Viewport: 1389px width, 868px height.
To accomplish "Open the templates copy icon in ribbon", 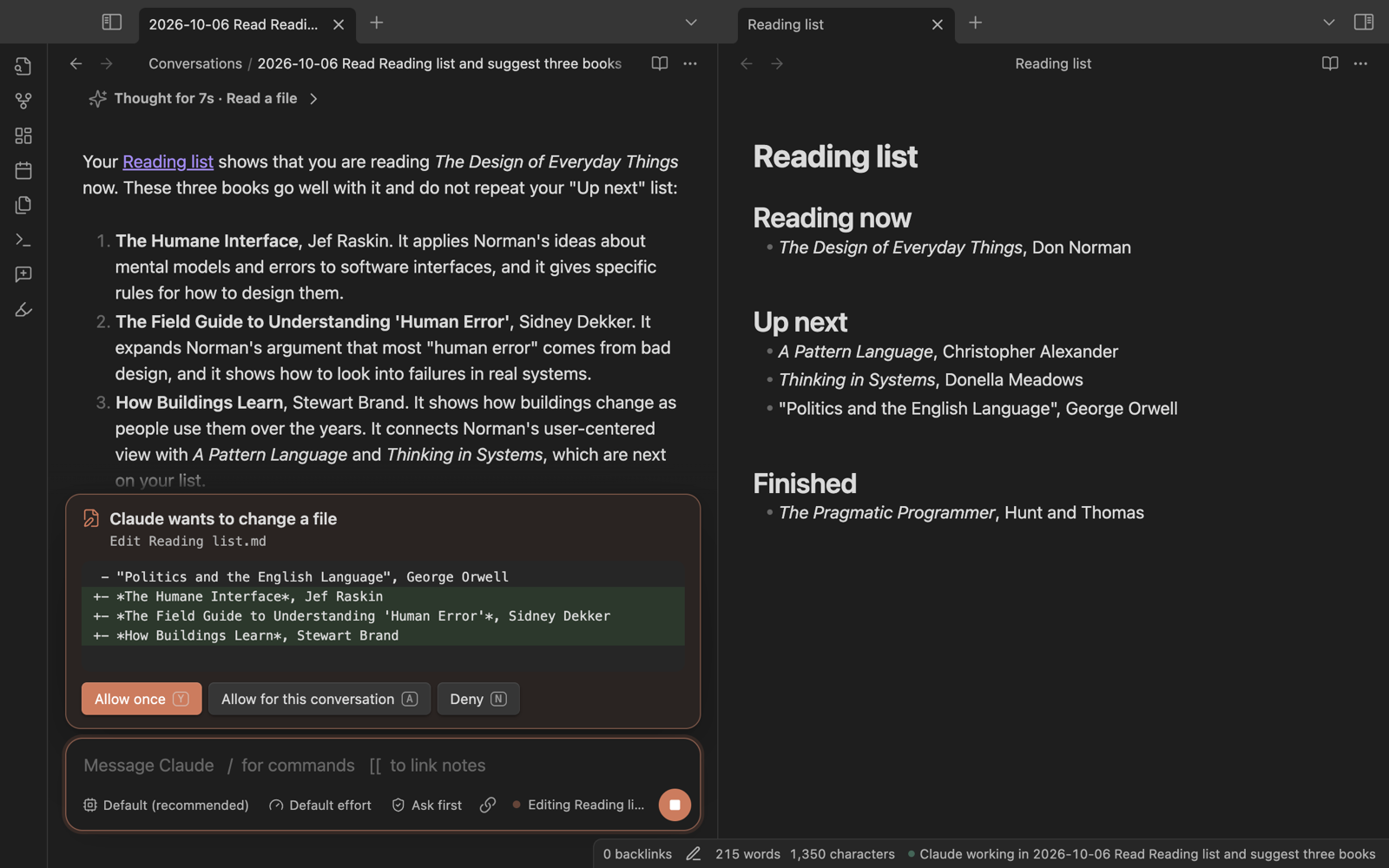I will pos(23,206).
